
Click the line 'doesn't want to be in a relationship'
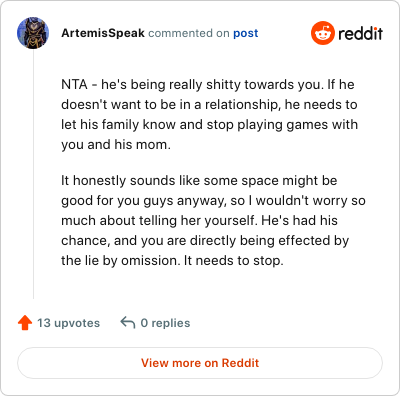coord(169,104)
